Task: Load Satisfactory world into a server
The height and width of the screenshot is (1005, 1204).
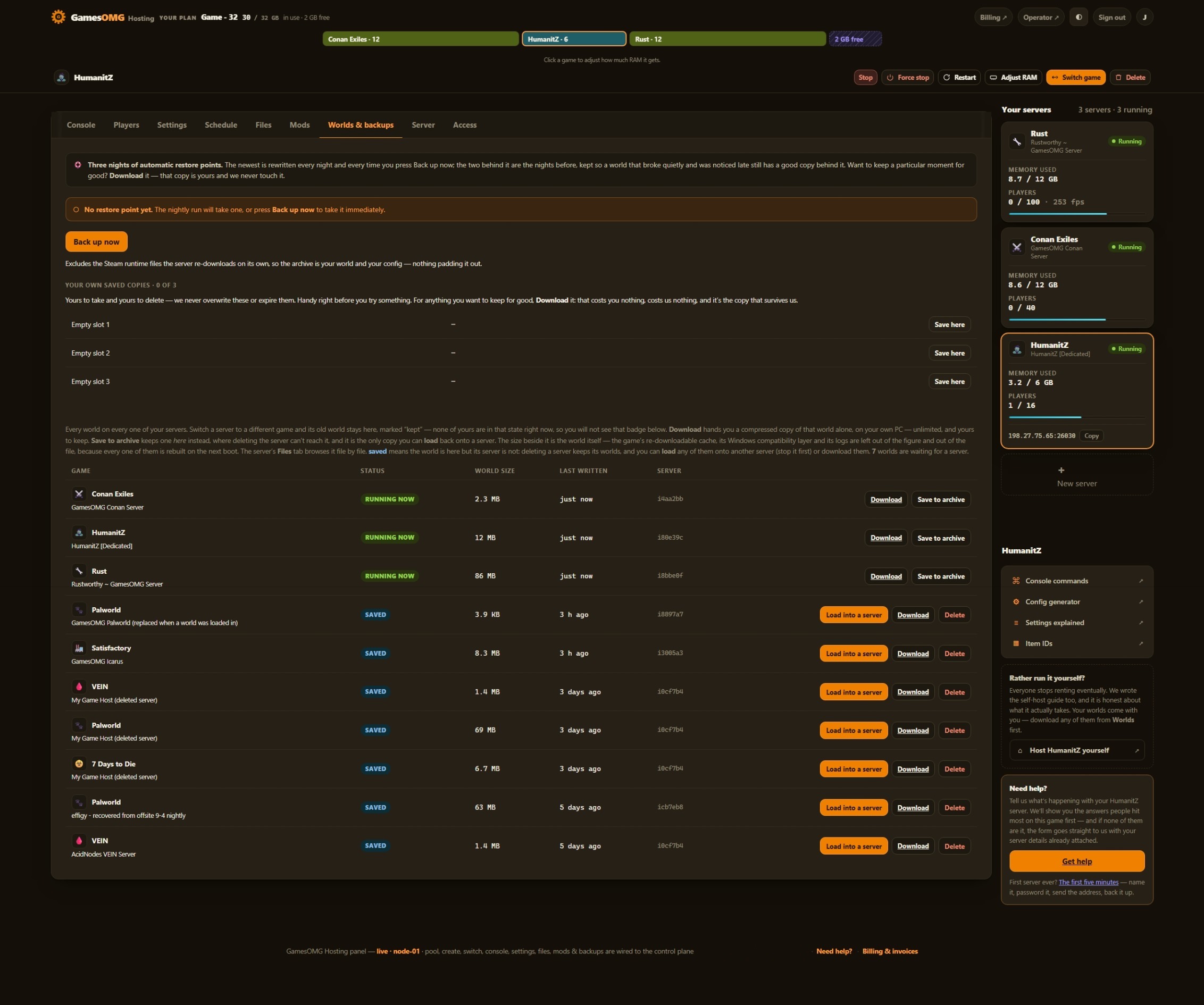Action: click(854, 654)
